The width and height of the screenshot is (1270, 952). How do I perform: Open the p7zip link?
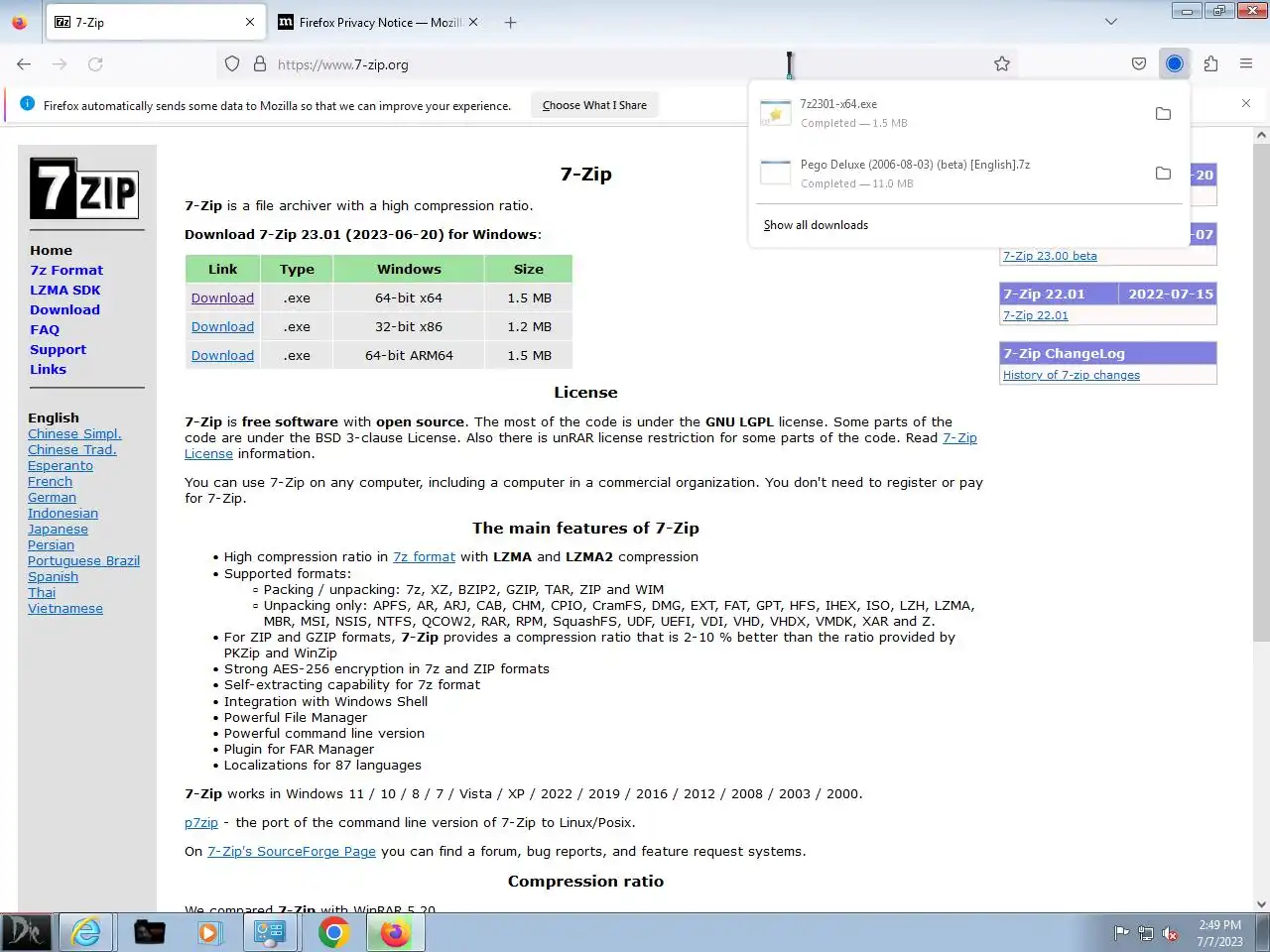[x=201, y=823]
